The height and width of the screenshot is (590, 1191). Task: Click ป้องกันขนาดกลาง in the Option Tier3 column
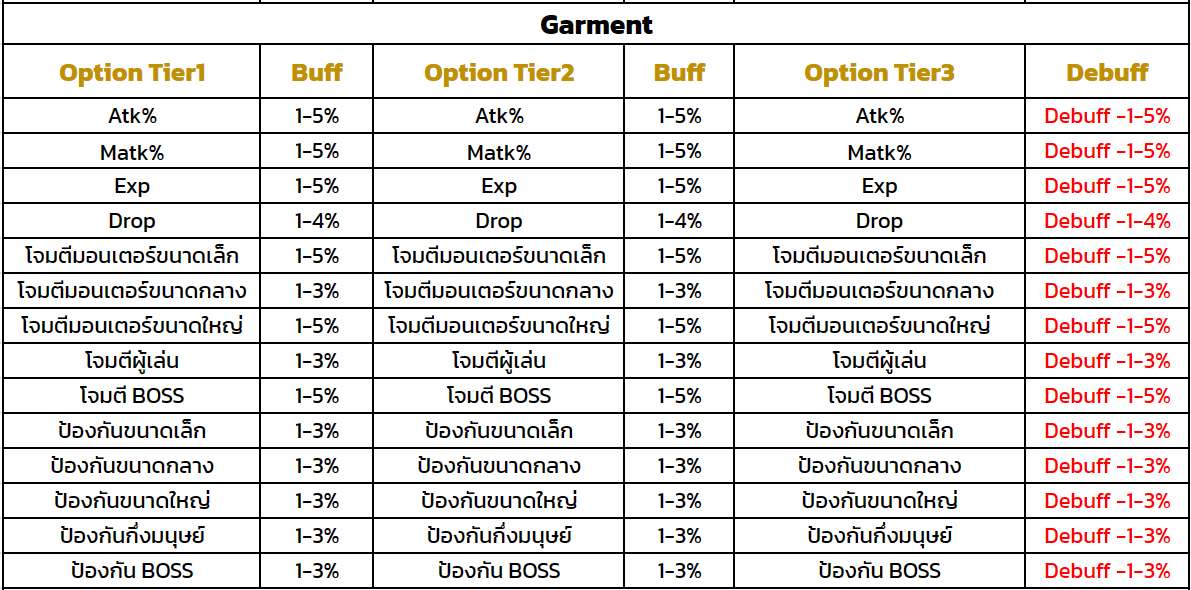point(879,466)
